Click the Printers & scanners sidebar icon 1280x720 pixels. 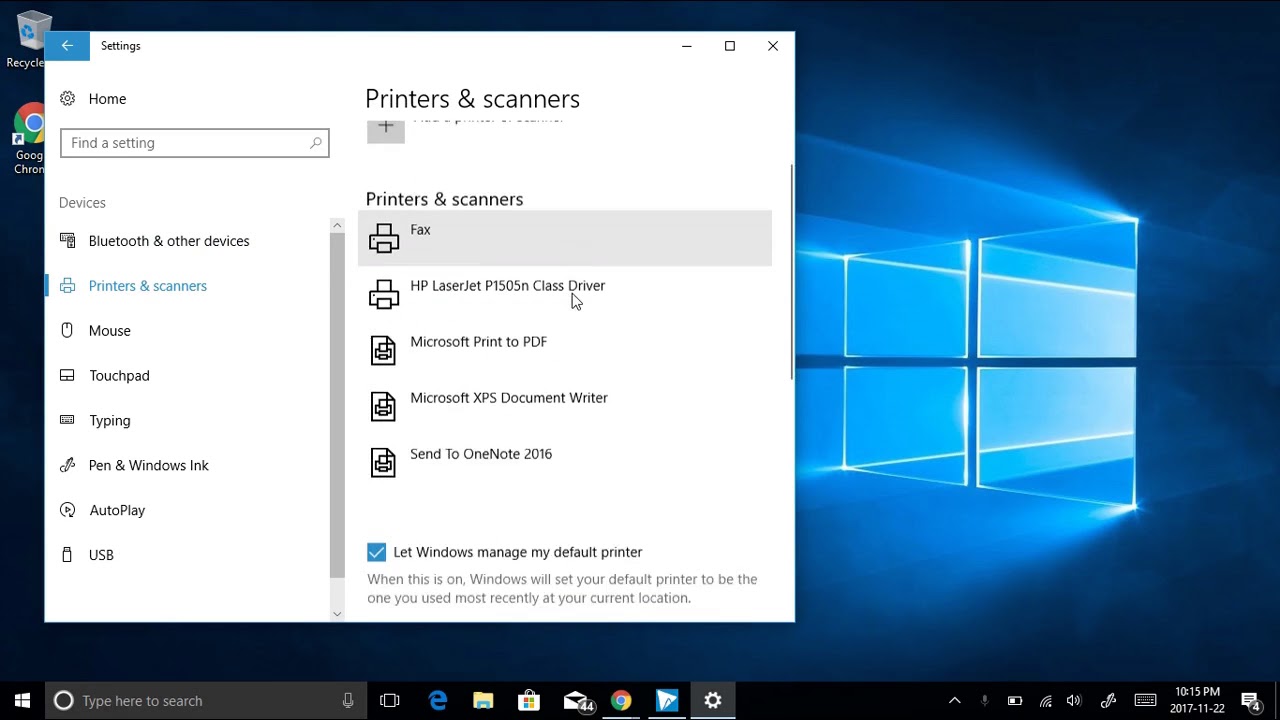[67, 286]
